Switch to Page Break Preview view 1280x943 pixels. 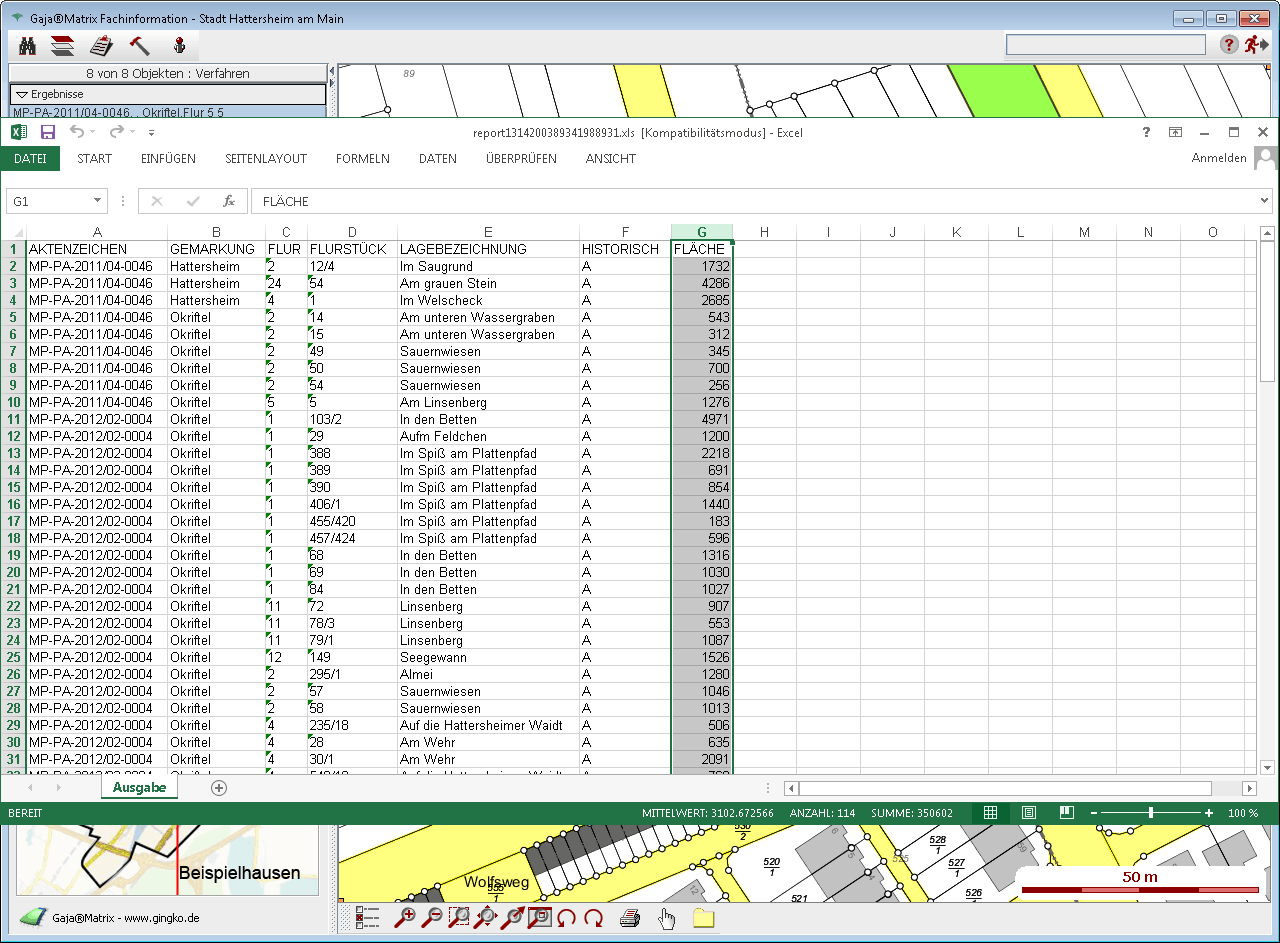1067,813
